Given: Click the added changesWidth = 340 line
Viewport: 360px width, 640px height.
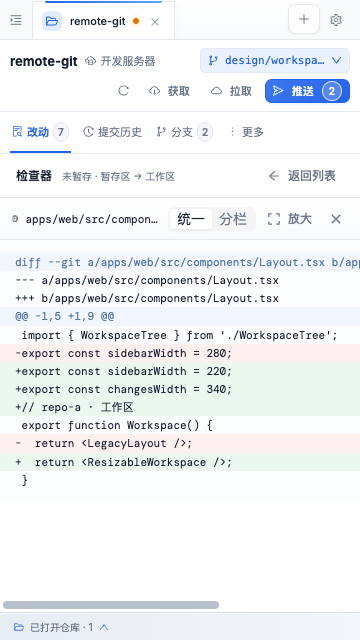Looking at the screenshot, I should [180, 389].
